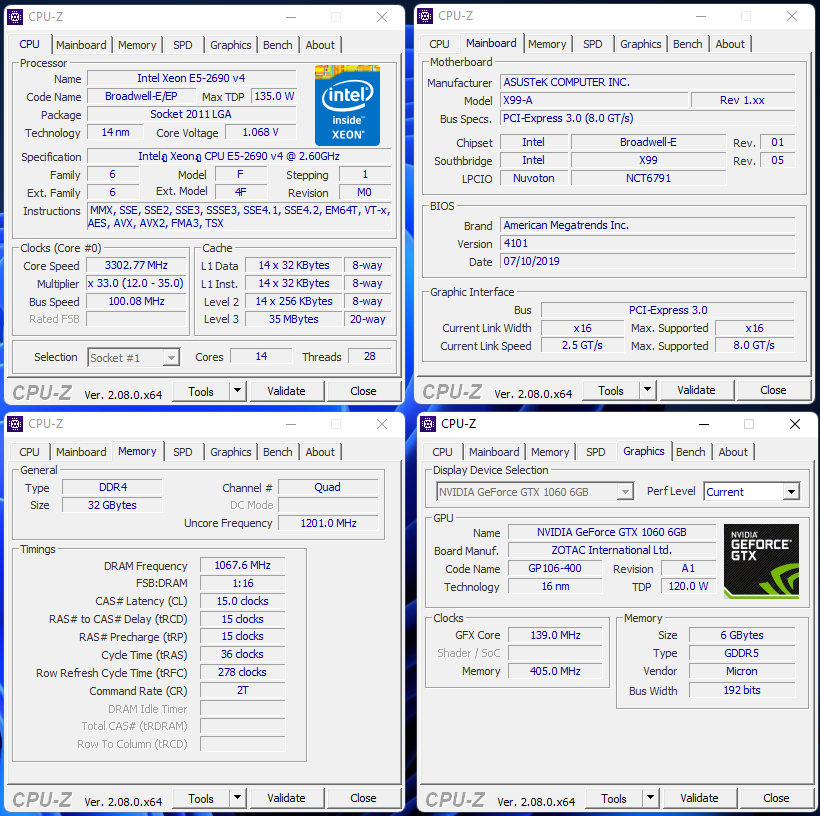
Task: Expand the Socket #1 selection dropdown
Action: [171, 358]
